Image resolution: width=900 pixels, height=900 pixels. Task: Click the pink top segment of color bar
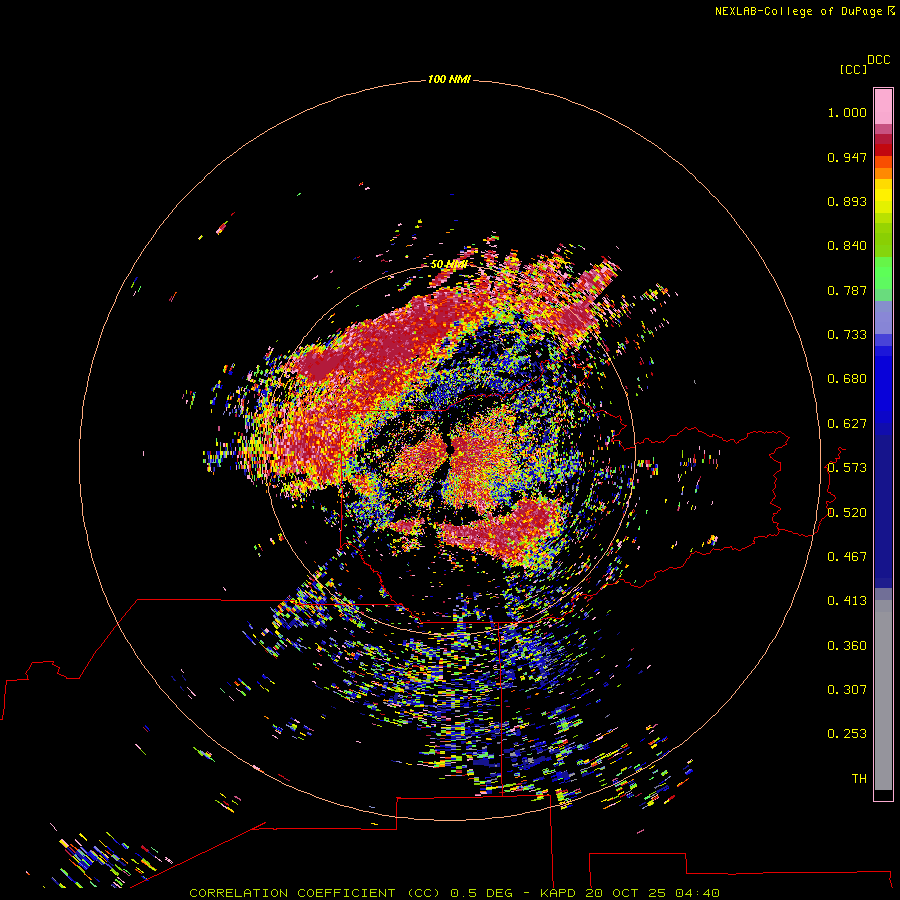883,107
